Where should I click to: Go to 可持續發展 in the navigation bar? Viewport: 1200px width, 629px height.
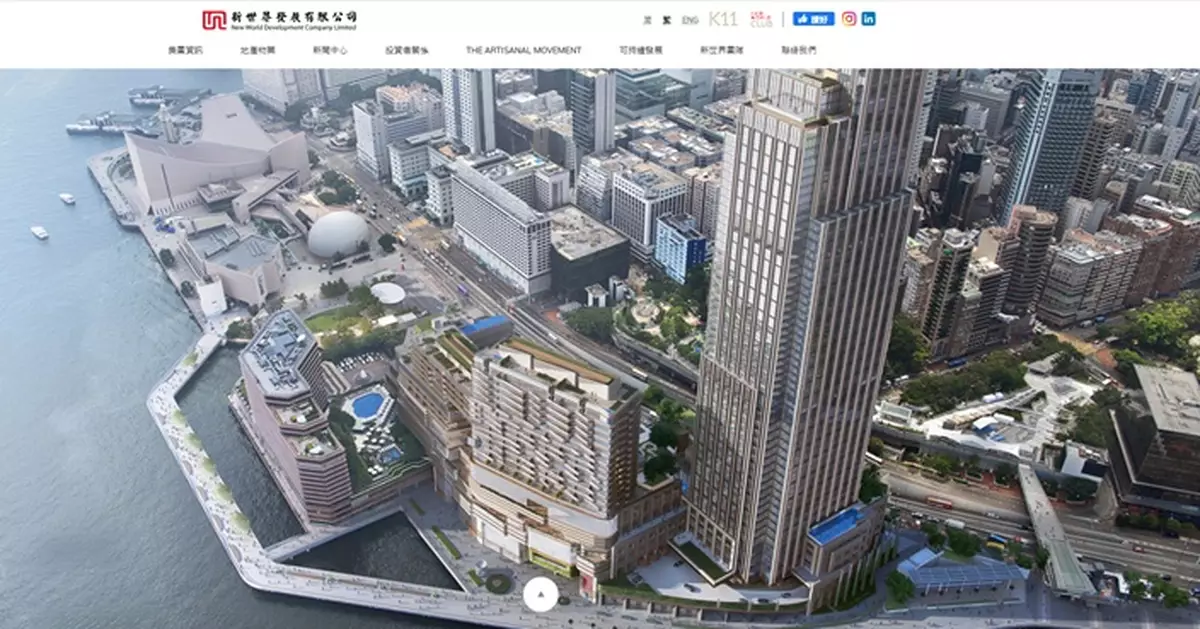[x=640, y=50]
